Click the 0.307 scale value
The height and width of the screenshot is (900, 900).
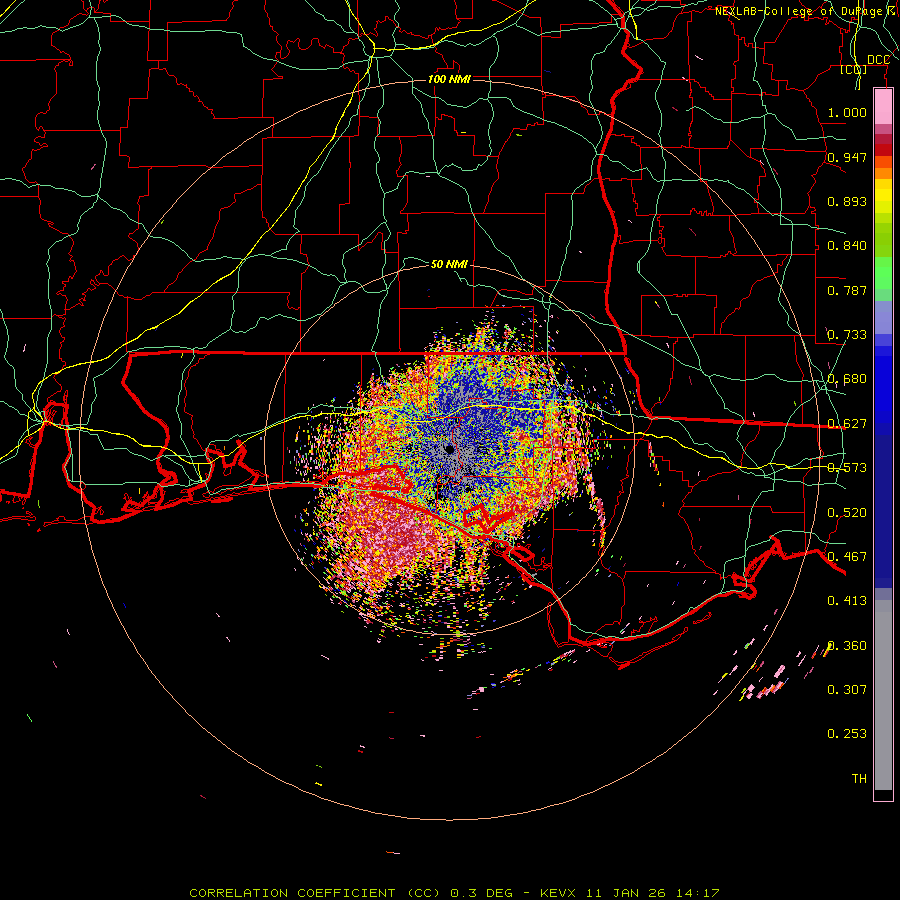847,690
